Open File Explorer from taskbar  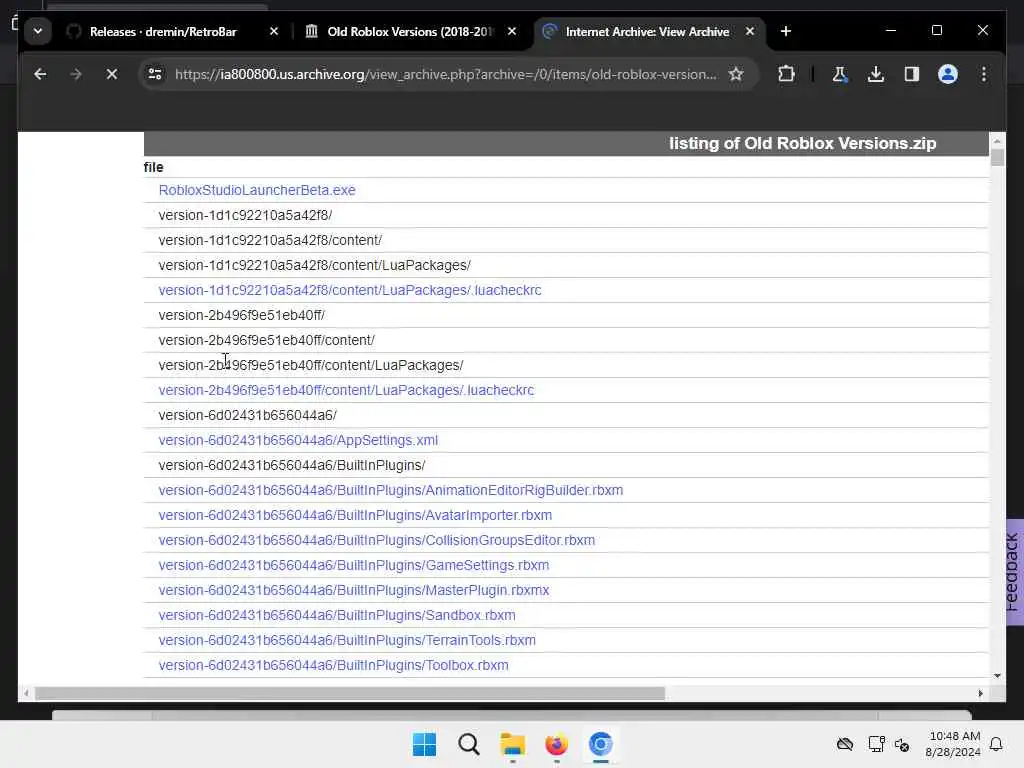point(513,744)
